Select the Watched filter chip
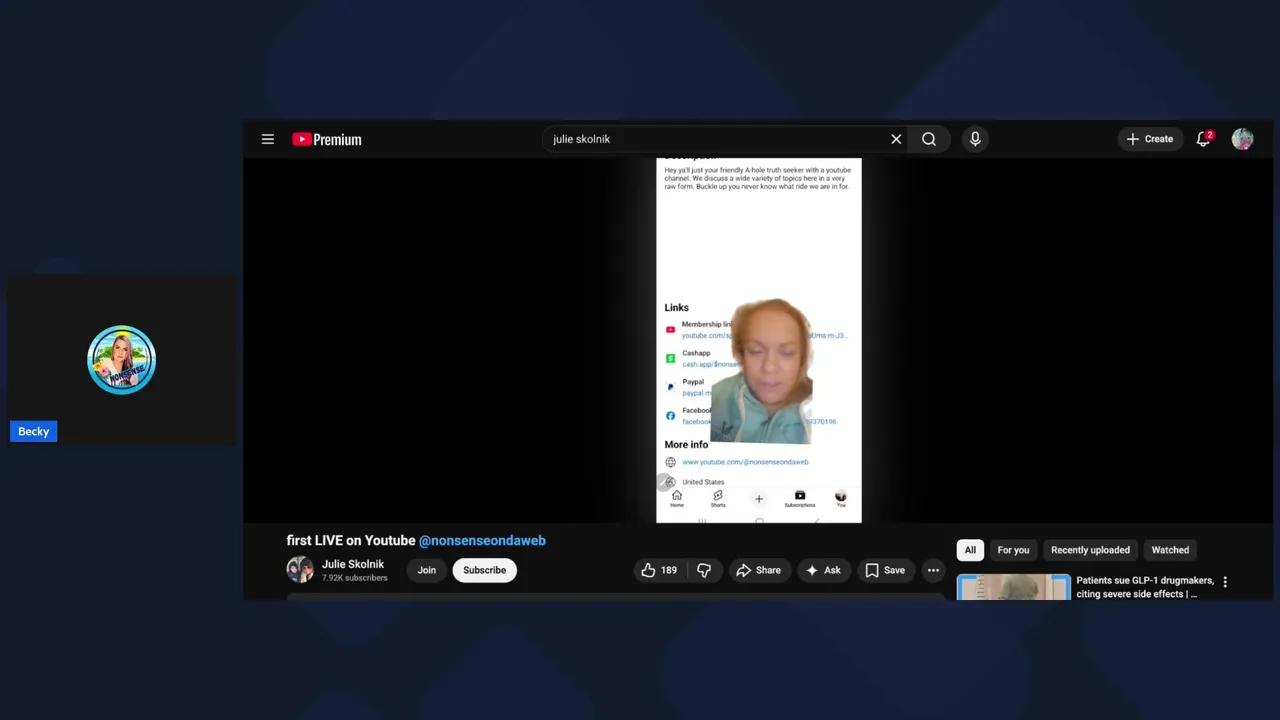Viewport: 1280px width, 720px height. coord(1170,550)
